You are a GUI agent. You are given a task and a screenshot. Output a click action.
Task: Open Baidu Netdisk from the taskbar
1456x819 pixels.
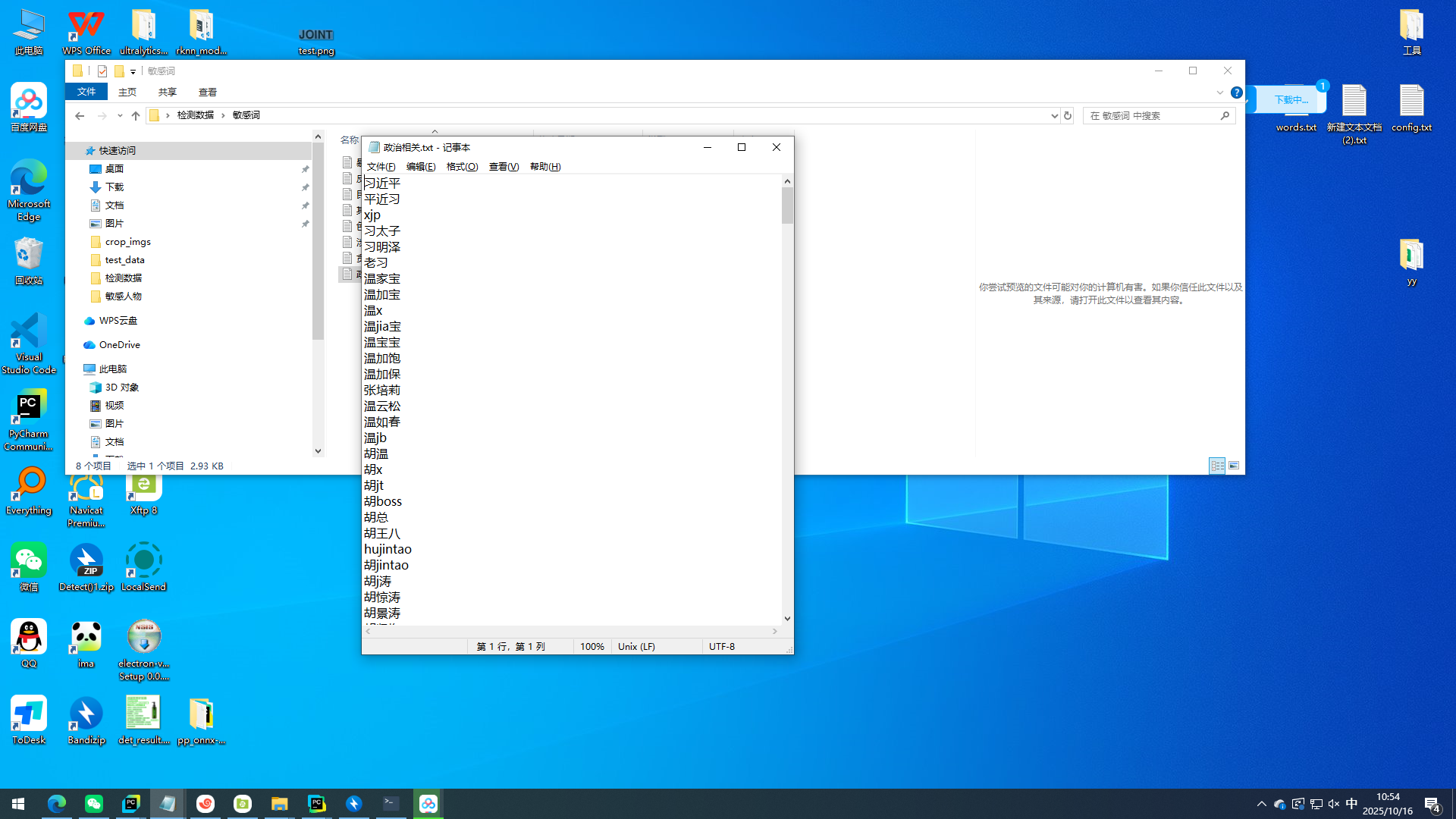pos(428,803)
